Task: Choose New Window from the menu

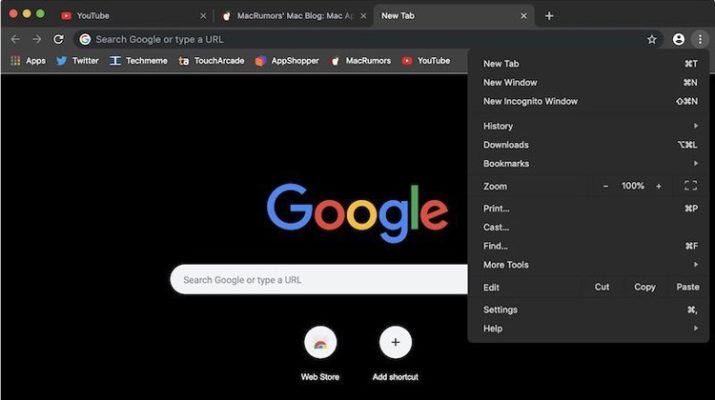Action: click(x=591, y=83)
